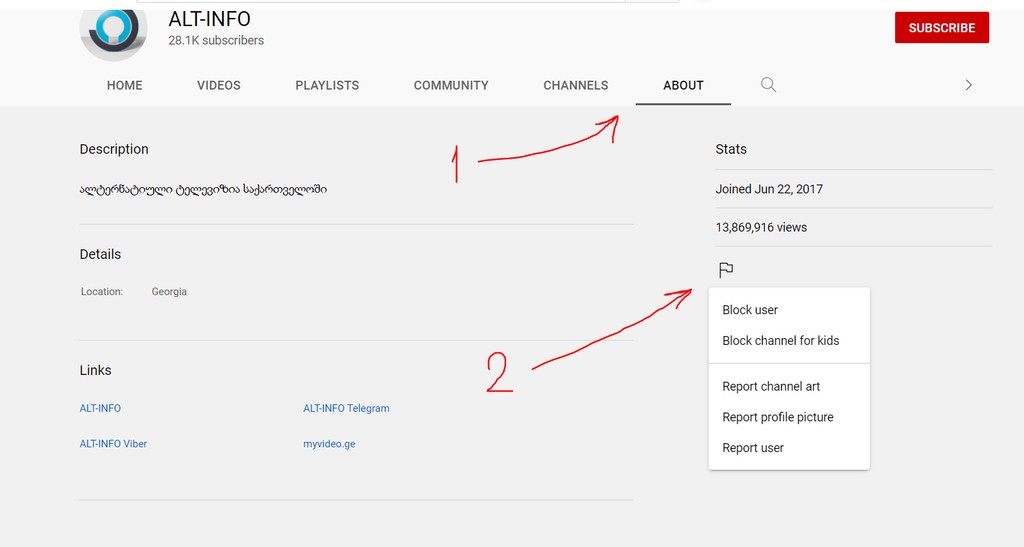Click the Stats heading
Viewport: 1024px width, 547px height.
731,149
